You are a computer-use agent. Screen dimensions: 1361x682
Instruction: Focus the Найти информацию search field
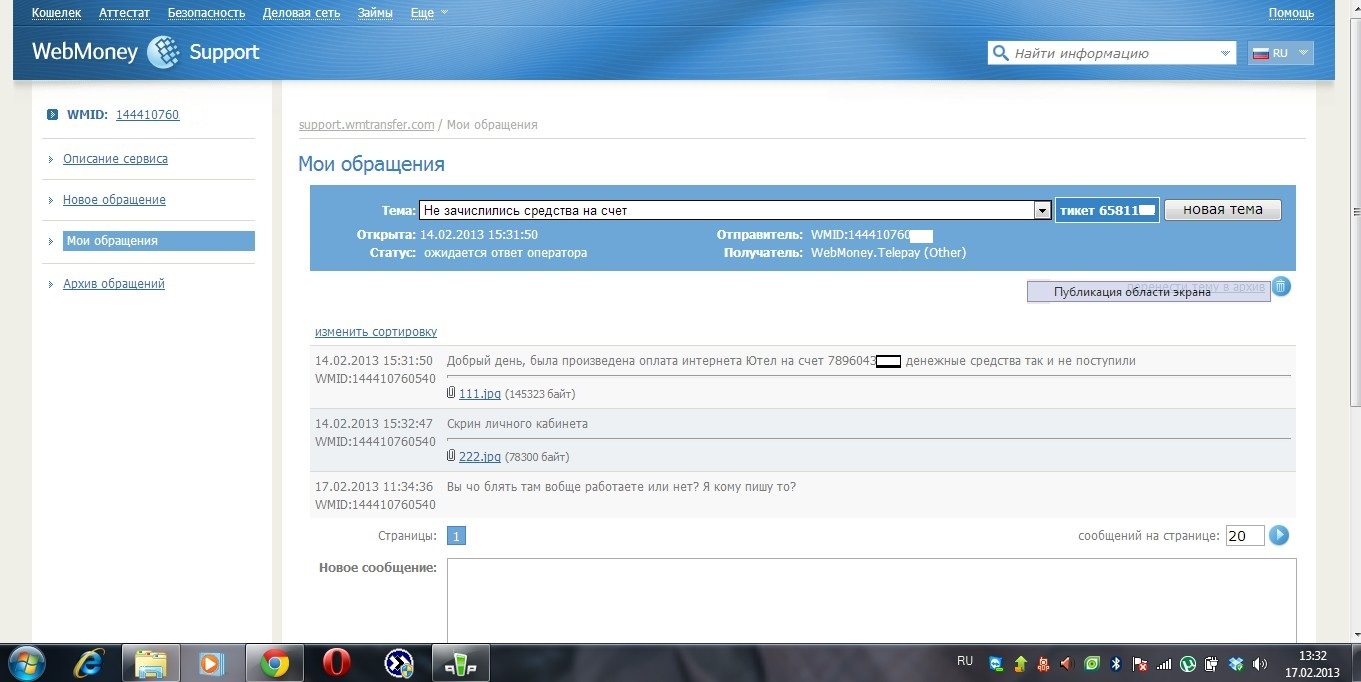click(x=1112, y=53)
